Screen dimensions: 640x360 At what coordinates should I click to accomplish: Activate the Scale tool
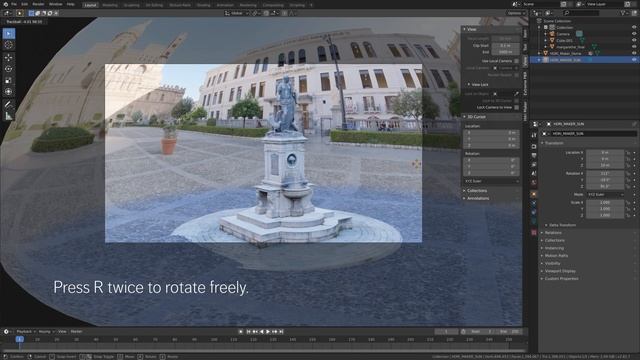tap(9, 80)
